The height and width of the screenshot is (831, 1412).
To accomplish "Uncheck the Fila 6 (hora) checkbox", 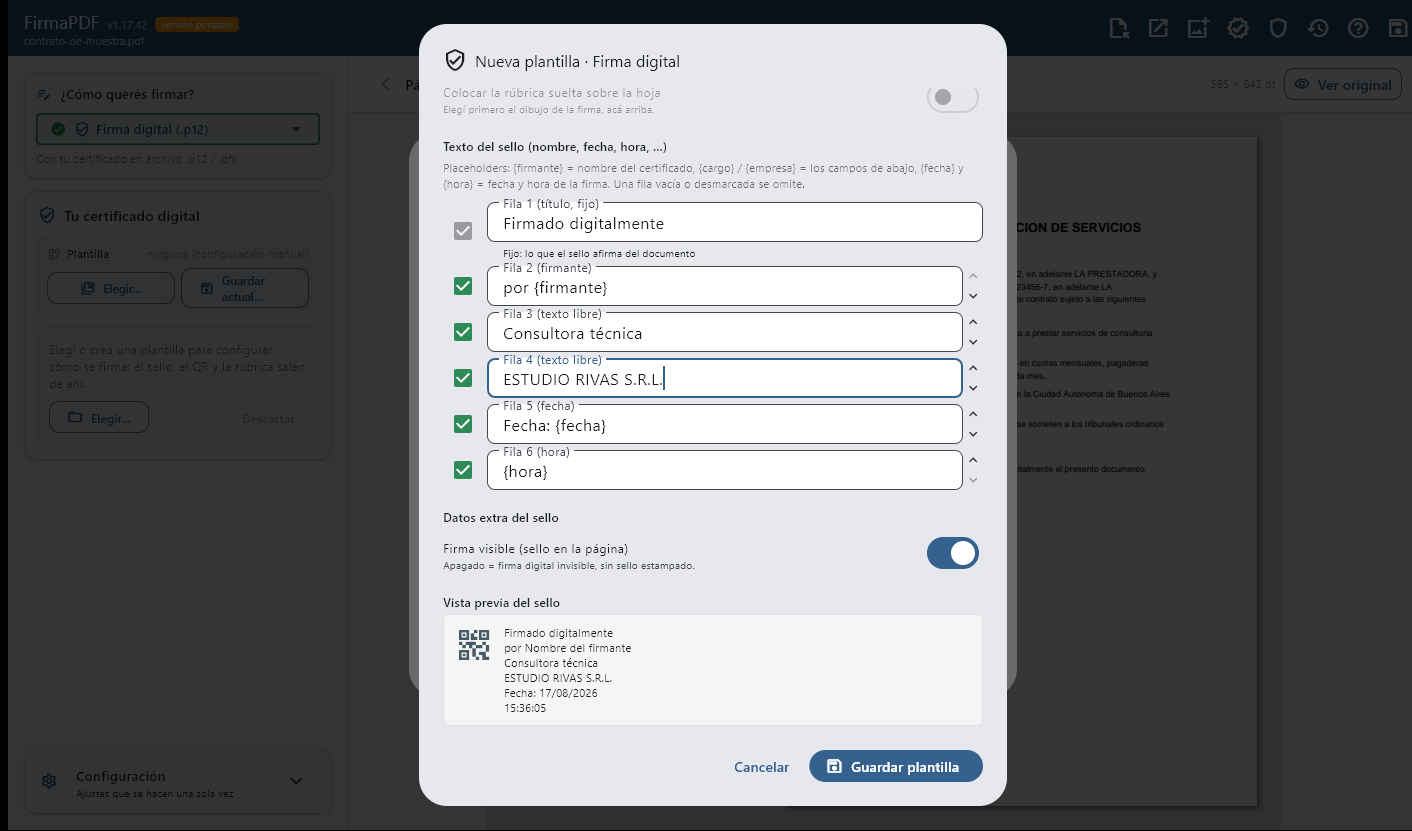I will pos(463,470).
